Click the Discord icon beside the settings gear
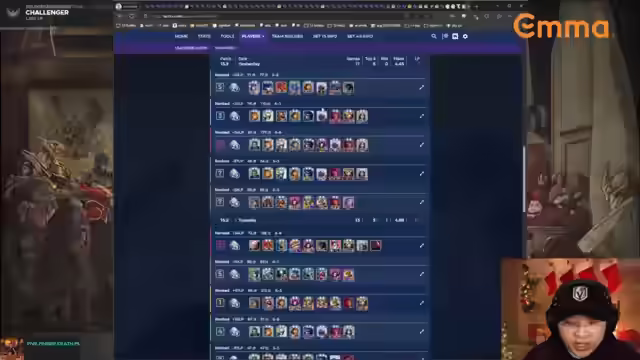This screenshot has width=640, height=360. (x=455, y=36)
